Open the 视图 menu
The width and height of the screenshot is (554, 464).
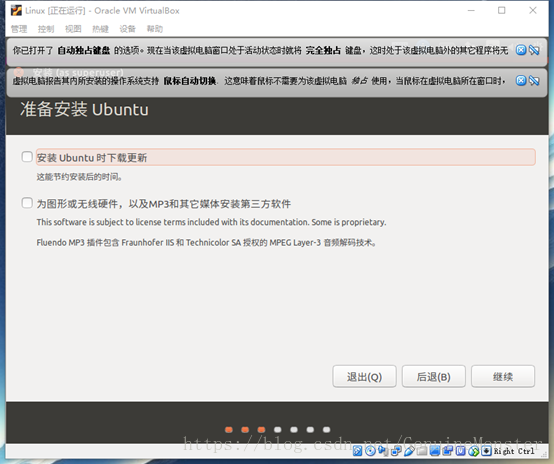click(73, 29)
